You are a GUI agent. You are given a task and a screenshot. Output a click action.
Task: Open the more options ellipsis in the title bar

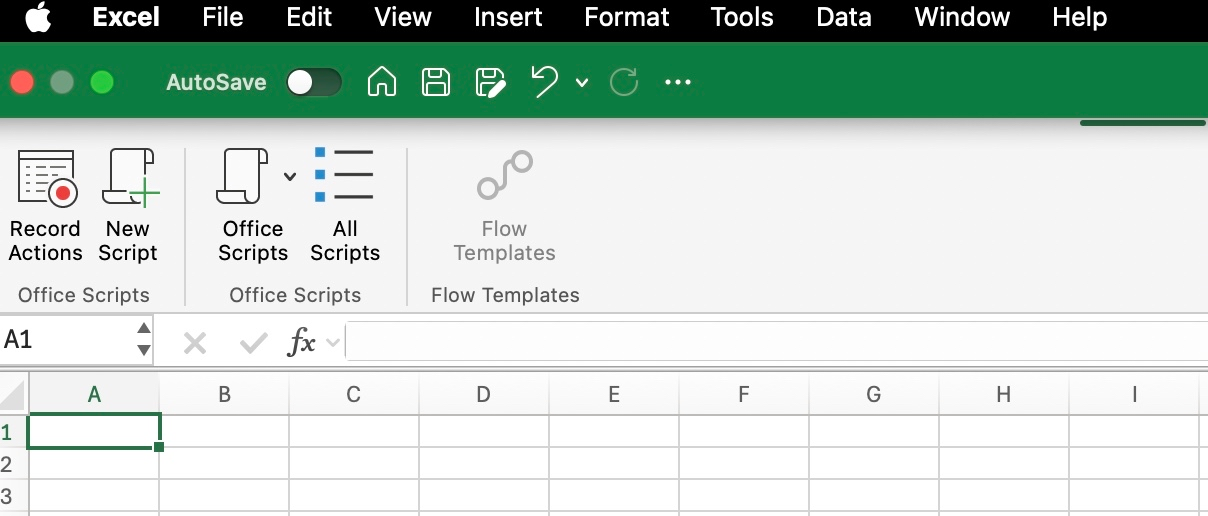[678, 82]
